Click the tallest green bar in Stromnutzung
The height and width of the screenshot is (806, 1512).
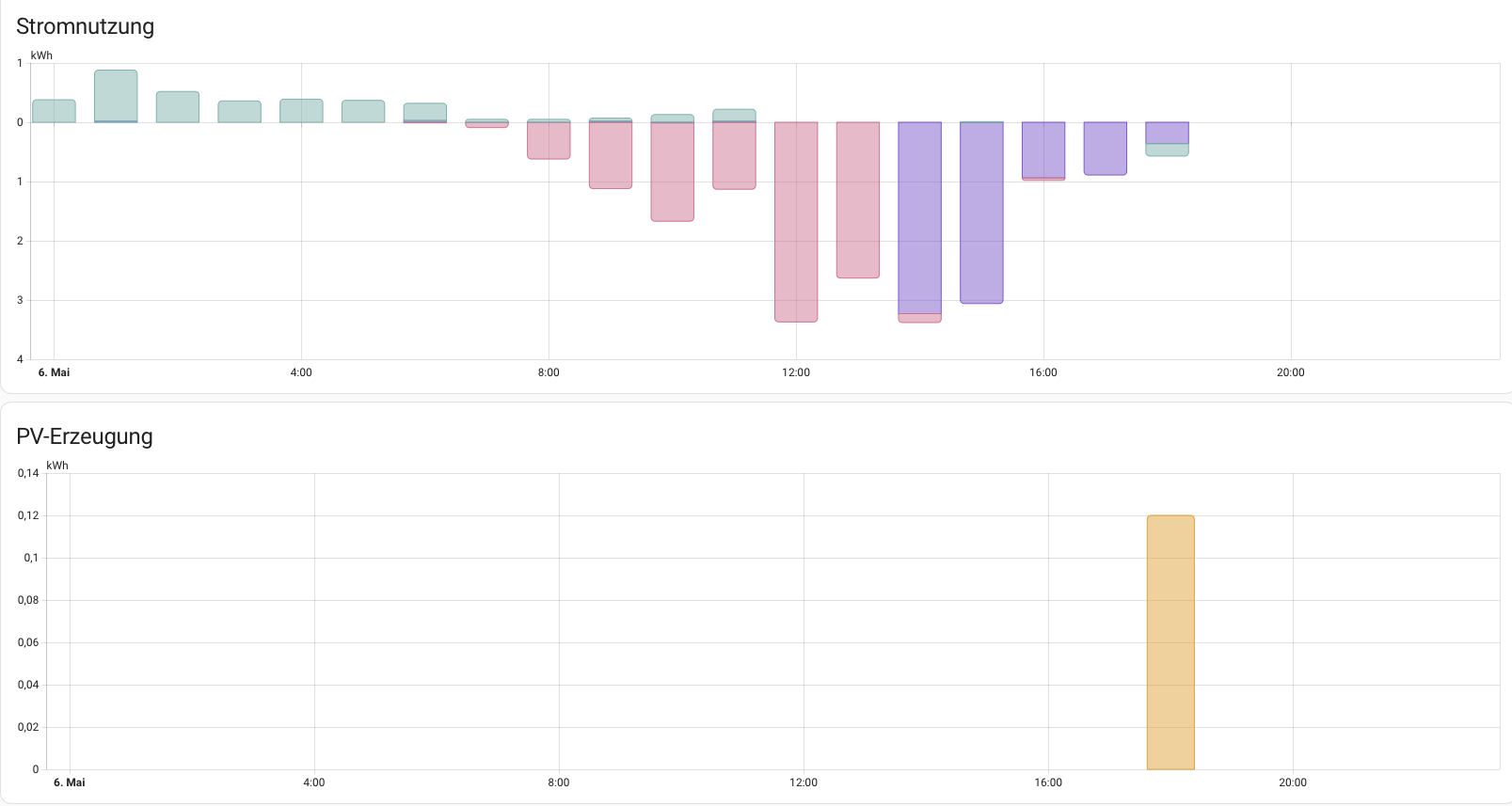coord(116,95)
